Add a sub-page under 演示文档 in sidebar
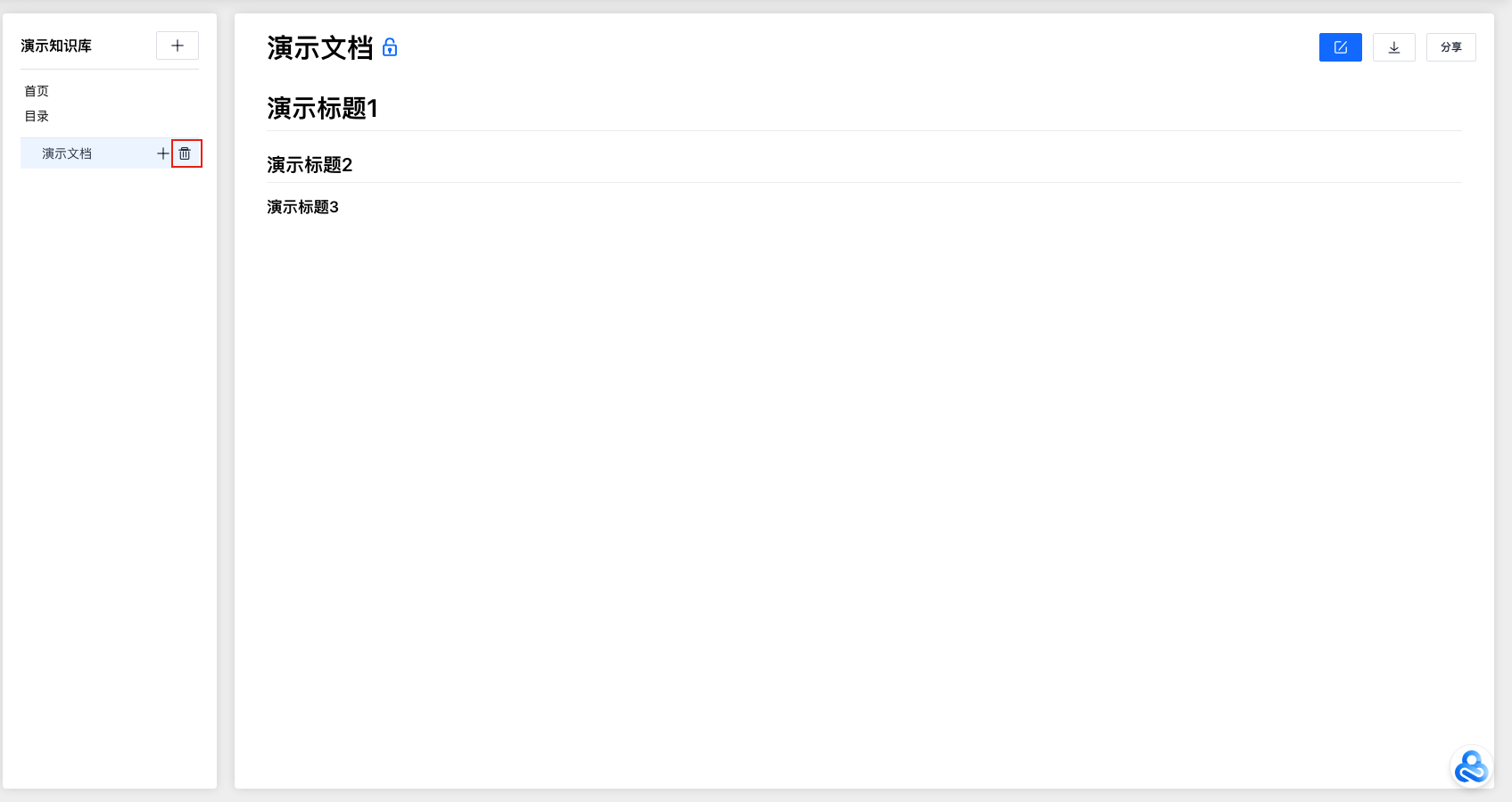This screenshot has width=1512, height=802. 162,153
